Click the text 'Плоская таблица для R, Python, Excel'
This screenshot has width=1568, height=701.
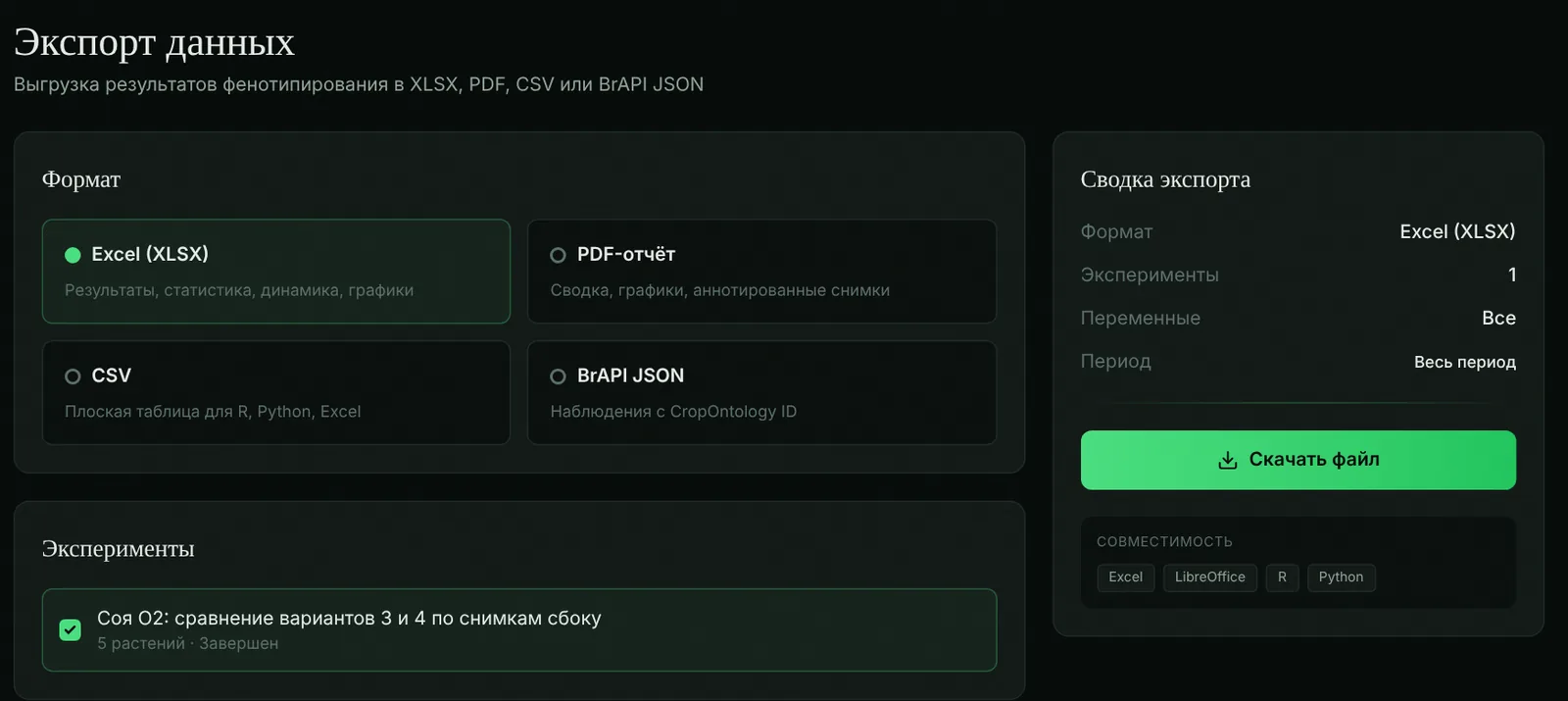click(x=213, y=412)
